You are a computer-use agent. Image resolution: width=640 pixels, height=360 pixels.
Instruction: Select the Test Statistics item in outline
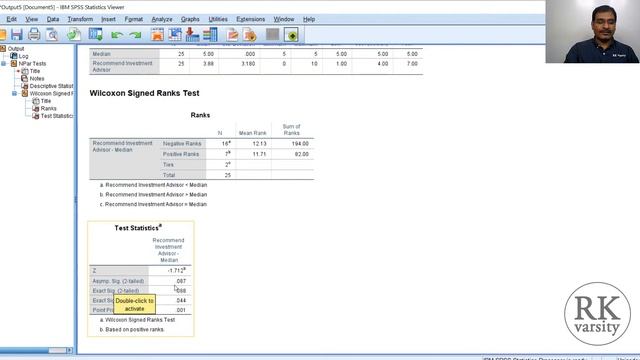click(x=57, y=116)
